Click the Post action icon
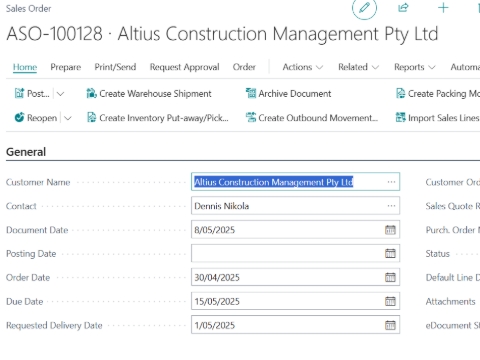The width and height of the screenshot is (480, 360). click(19, 93)
